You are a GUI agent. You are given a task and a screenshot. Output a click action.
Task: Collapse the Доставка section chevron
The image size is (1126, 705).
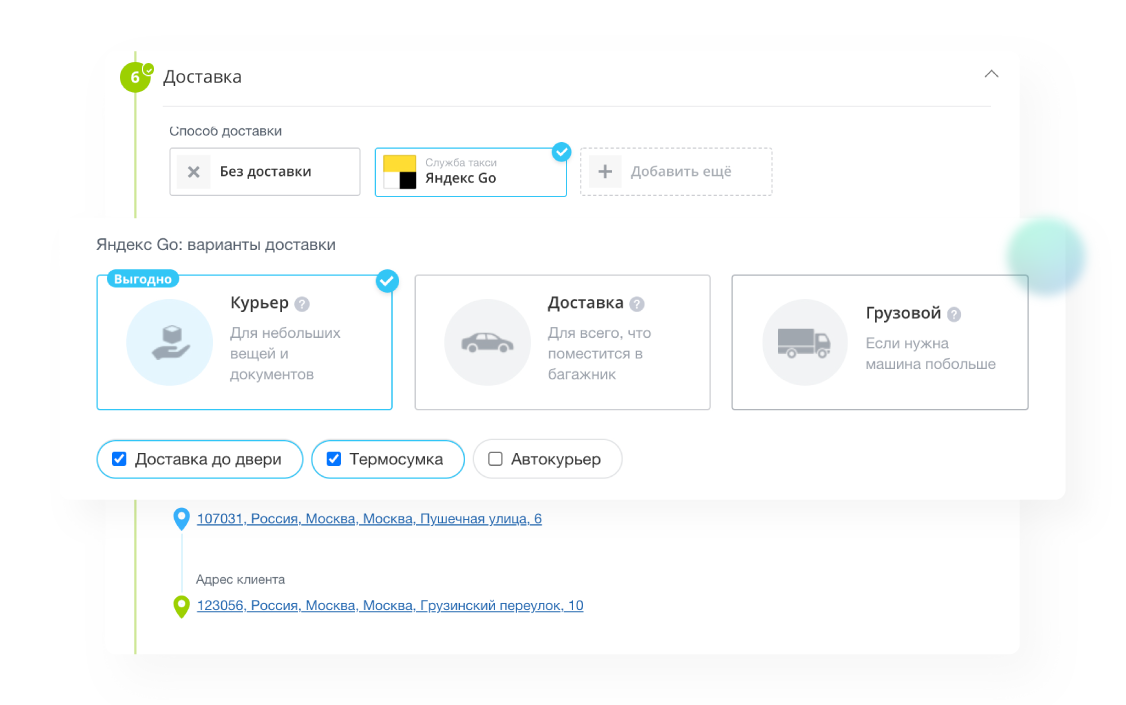pyautogui.click(x=991, y=74)
